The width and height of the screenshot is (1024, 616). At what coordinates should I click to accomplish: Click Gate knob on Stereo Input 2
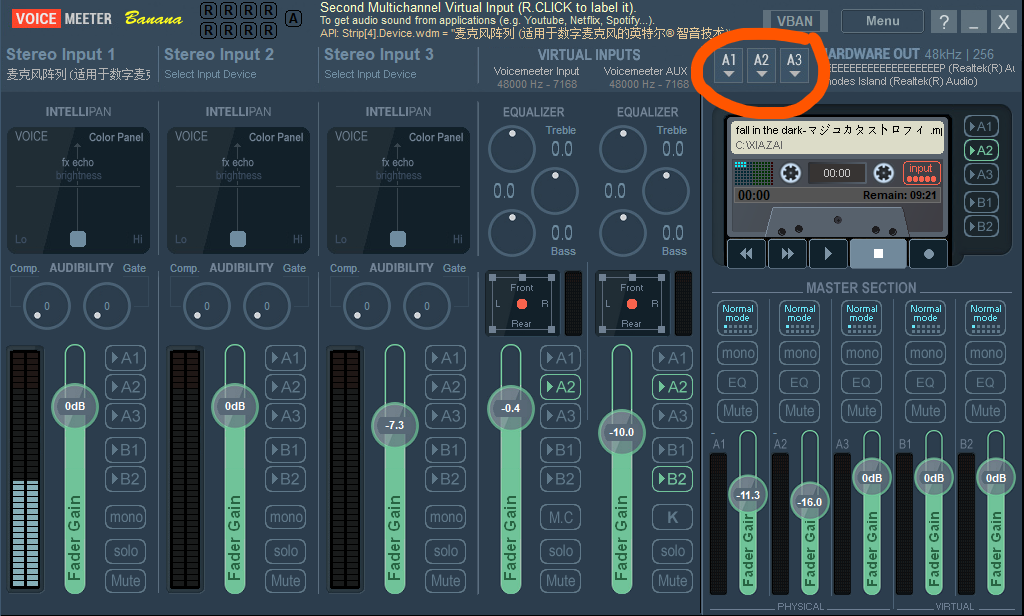266,306
